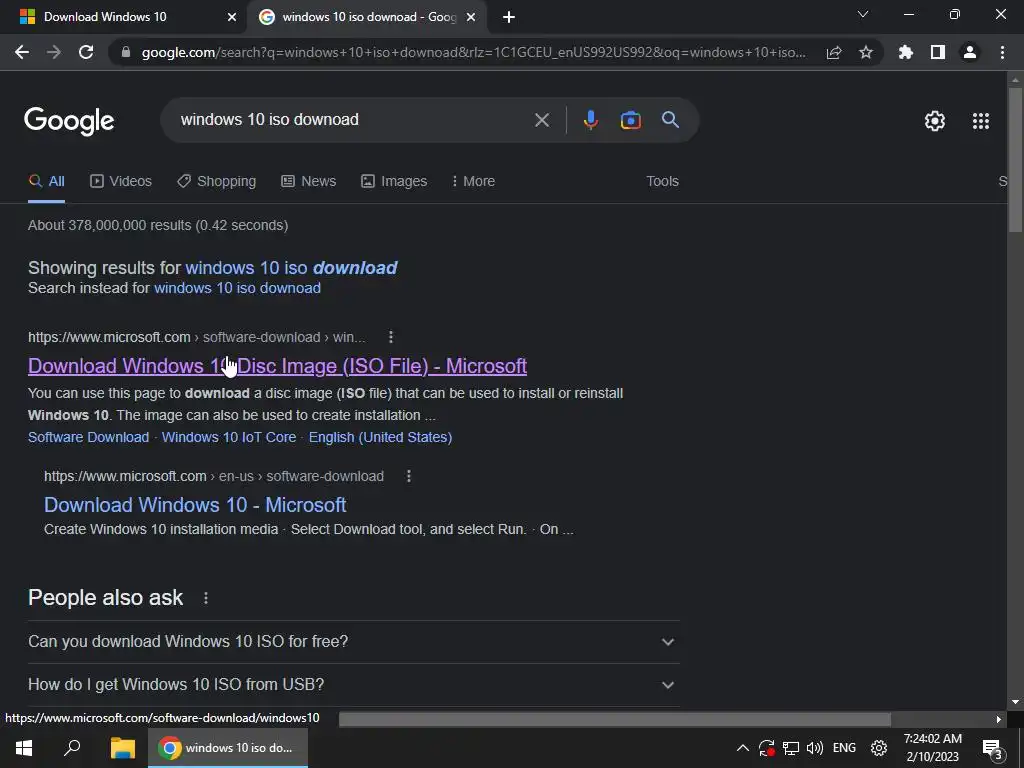
Task: Toggle the Chrome side panel
Action: [x=938, y=52]
